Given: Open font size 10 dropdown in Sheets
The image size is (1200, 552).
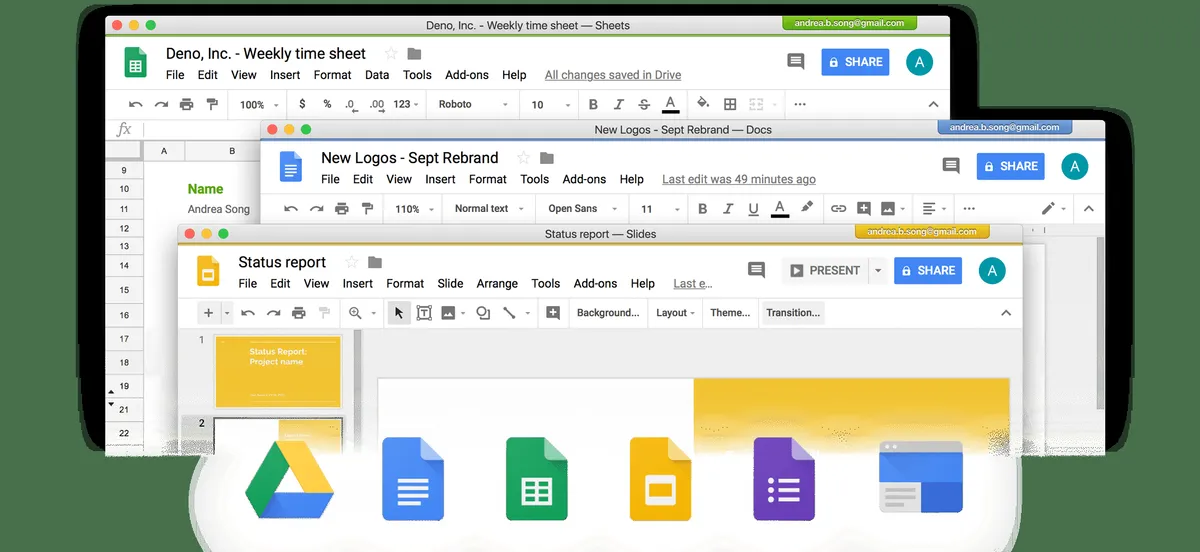Looking at the screenshot, I should tap(551, 104).
